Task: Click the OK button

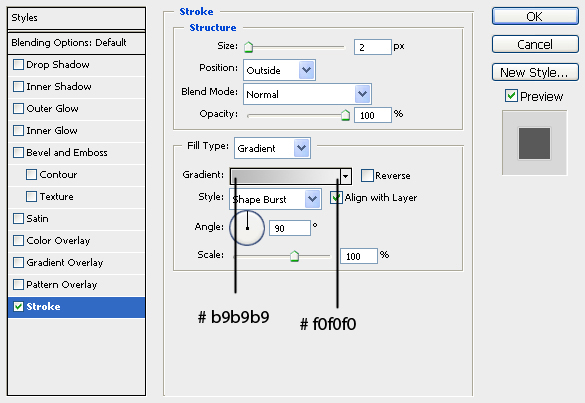Action: click(x=535, y=16)
